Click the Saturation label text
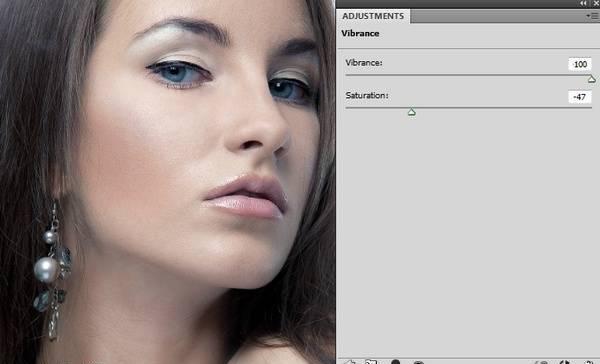Screen dimensions: 600x364 coord(367,95)
